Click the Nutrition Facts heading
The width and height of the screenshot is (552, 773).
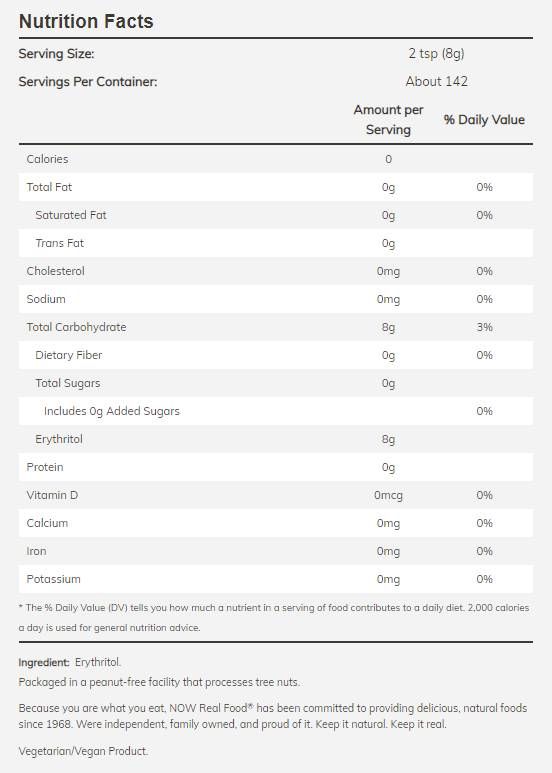[x=86, y=21]
